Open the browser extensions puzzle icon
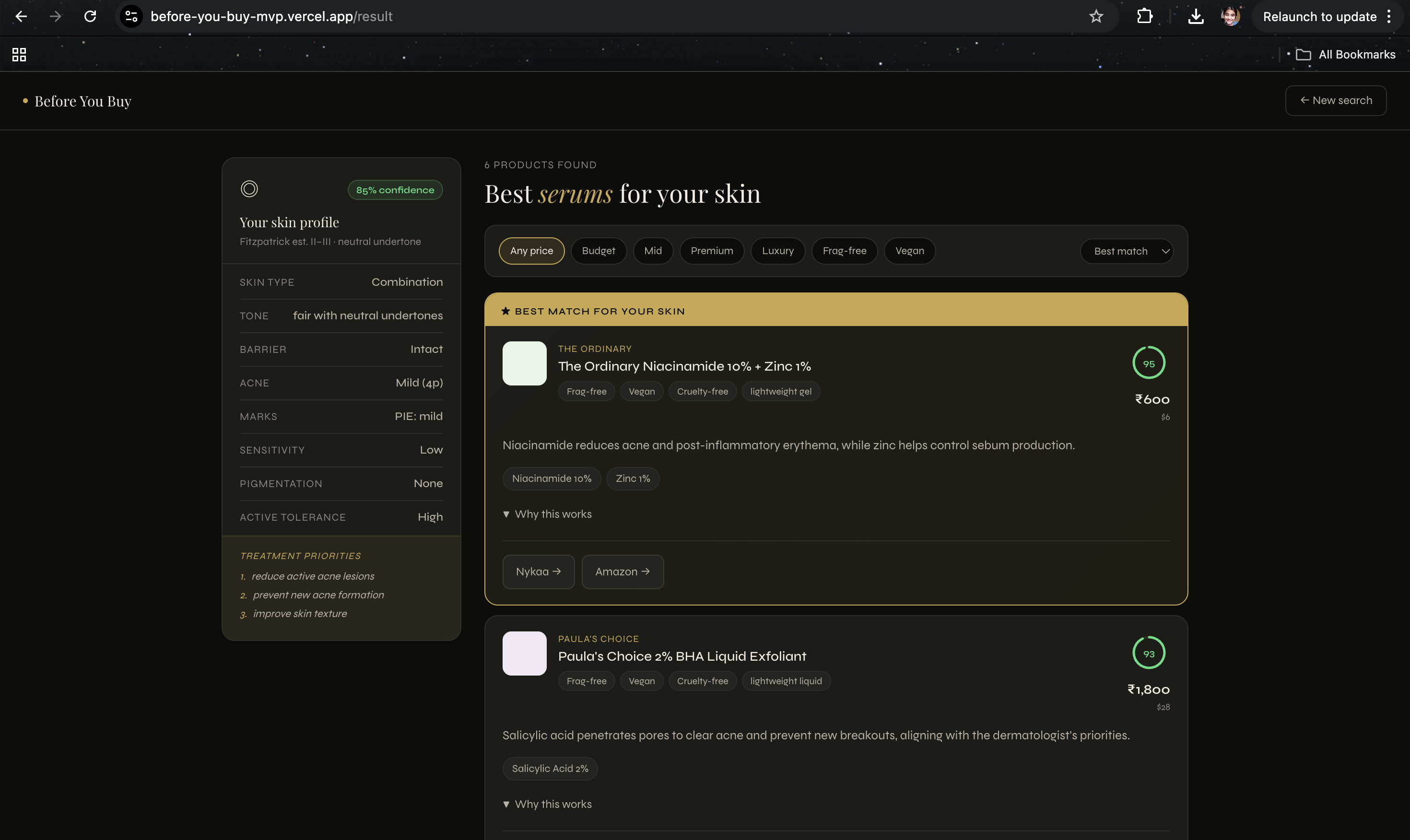The width and height of the screenshot is (1410, 840). (x=1144, y=16)
